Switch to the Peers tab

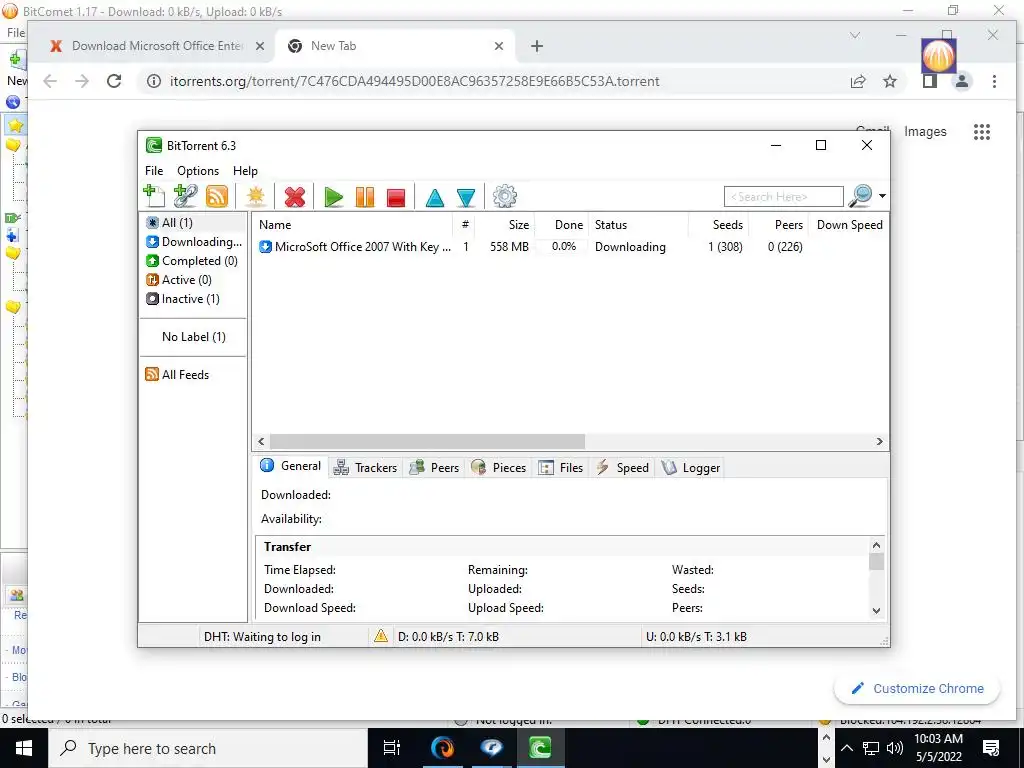pyautogui.click(x=434, y=468)
